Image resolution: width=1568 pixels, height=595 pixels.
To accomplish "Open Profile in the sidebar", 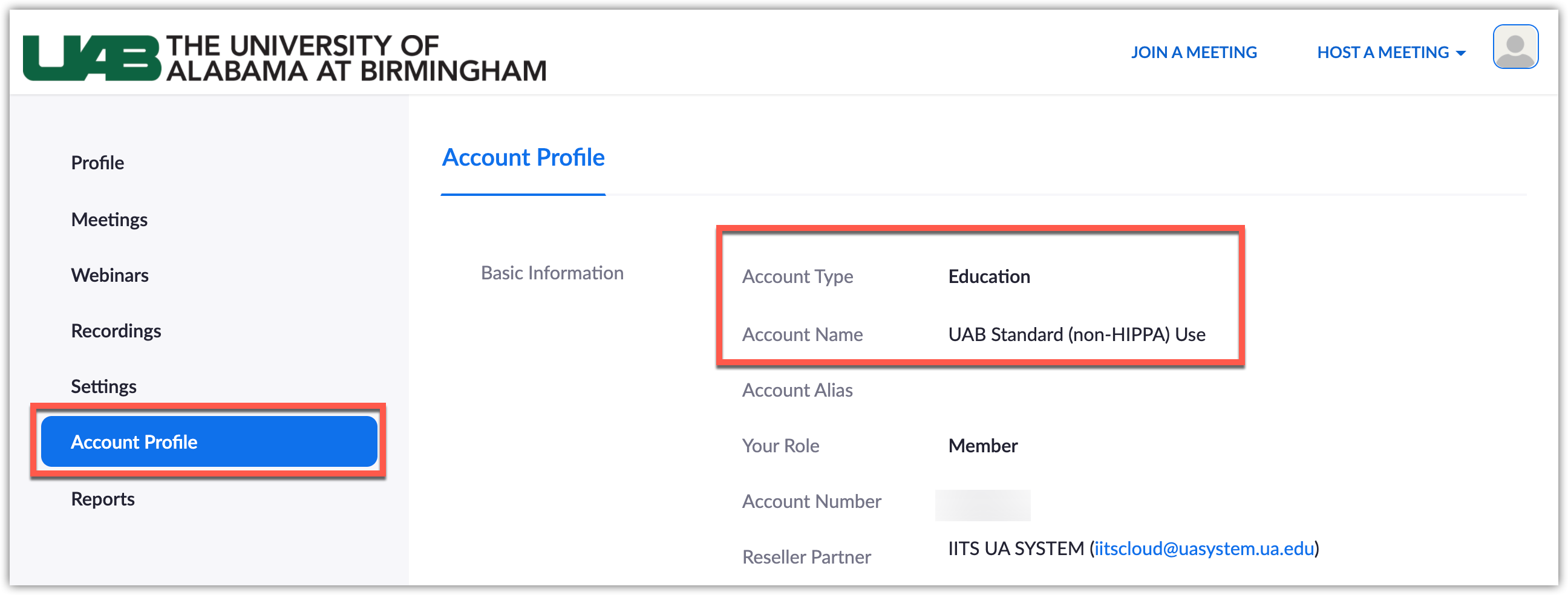I will [x=97, y=163].
